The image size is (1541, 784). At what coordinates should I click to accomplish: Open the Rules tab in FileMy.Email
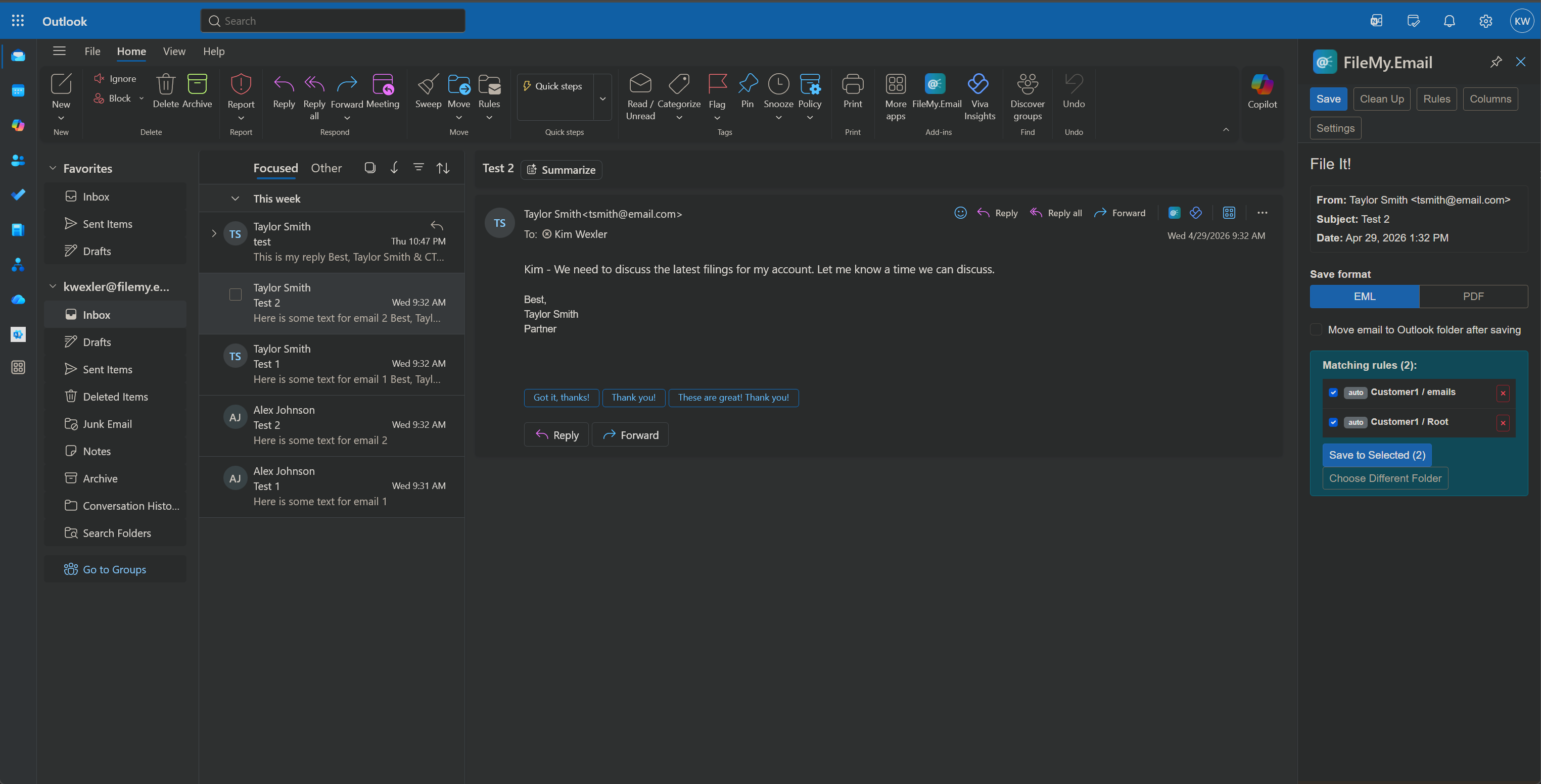pyautogui.click(x=1436, y=100)
